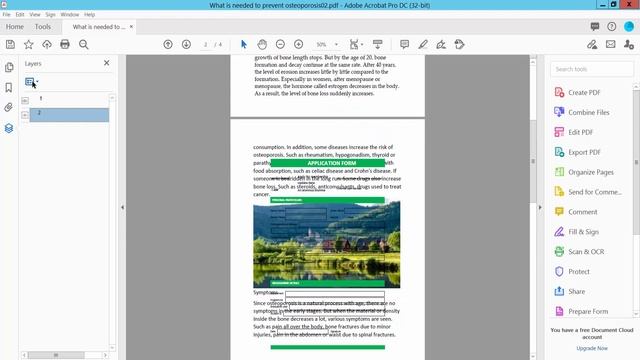Click the share with others icon
Viewport: 640px width, 360px height.
coord(629,44)
